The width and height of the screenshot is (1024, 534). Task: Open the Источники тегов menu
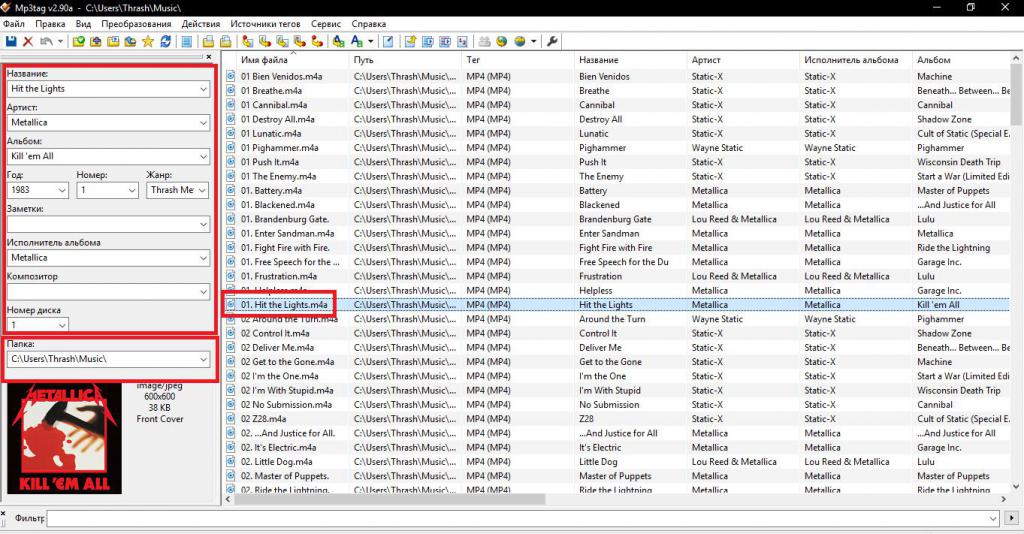pyautogui.click(x=265, y=24)
